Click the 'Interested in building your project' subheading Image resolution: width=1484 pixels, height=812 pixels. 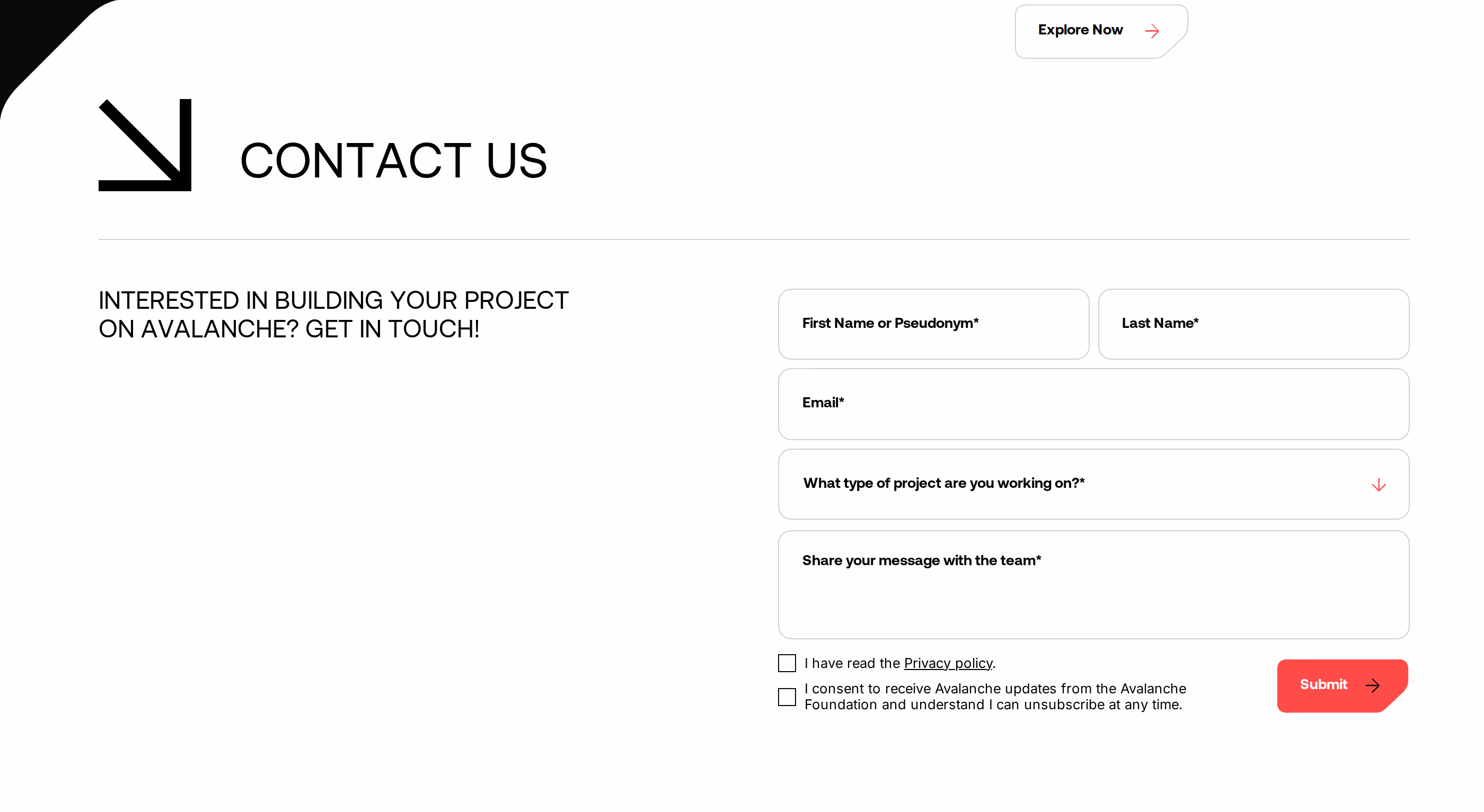click(x=333, y=315)
